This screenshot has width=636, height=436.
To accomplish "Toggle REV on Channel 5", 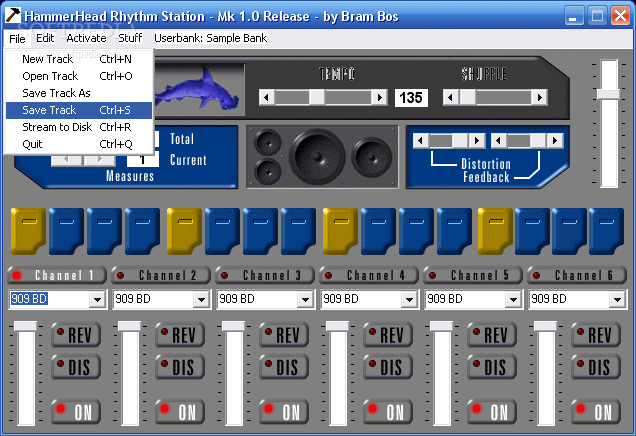I will [492, 335].
